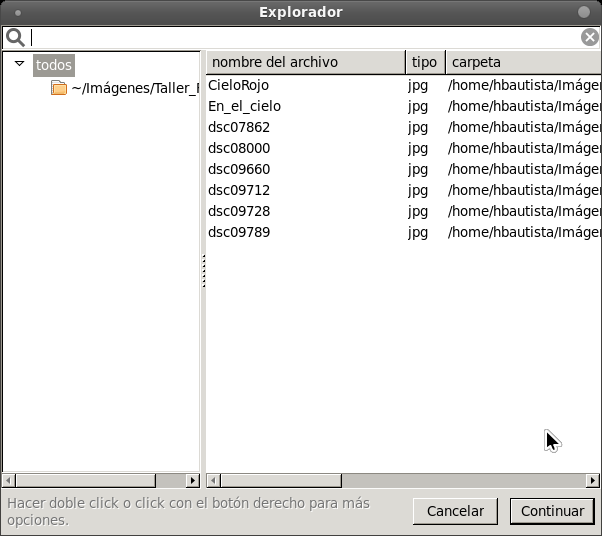
Task: Click the file list horizontal scrollbar thumb
Action: point(281,480)
